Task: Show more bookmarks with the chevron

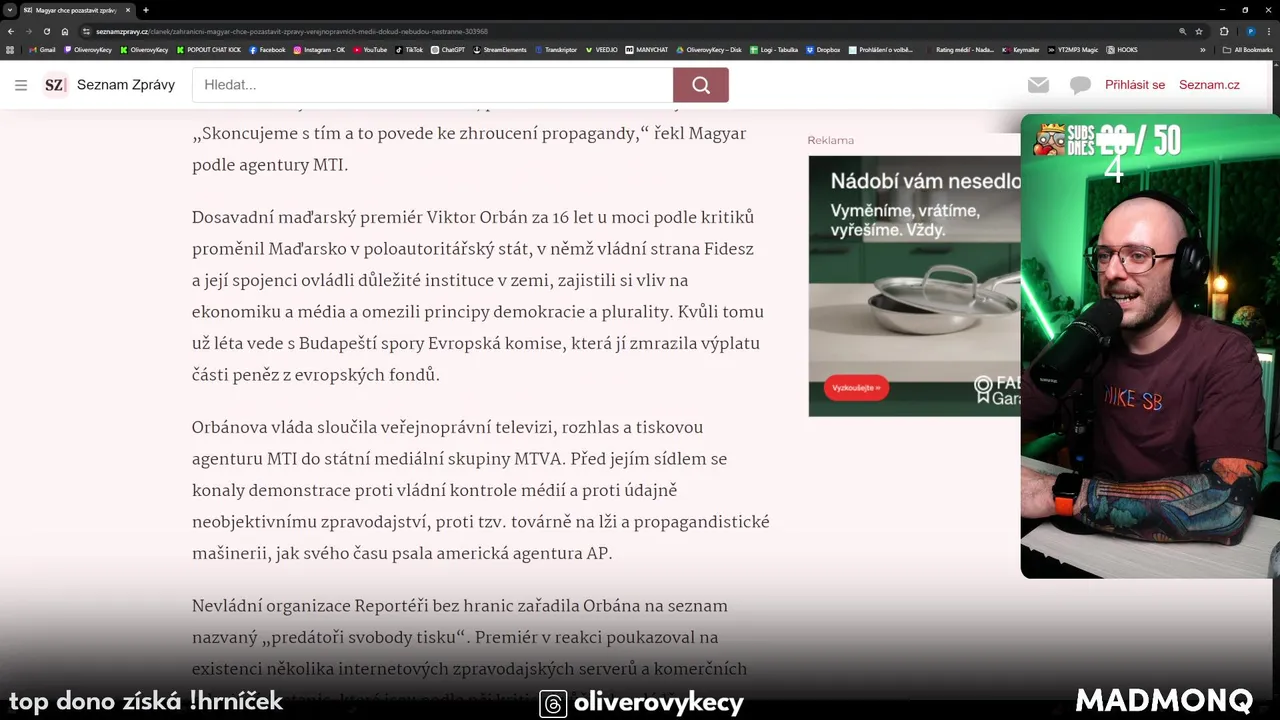Action: tap(1203, 49)
